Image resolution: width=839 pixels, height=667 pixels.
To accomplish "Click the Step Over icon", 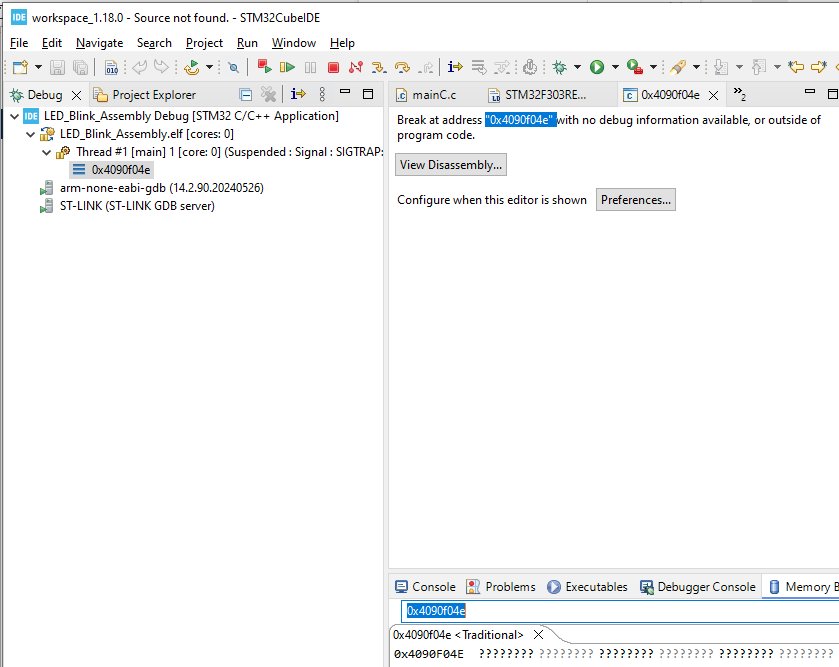I will click(x=402, y=67).
